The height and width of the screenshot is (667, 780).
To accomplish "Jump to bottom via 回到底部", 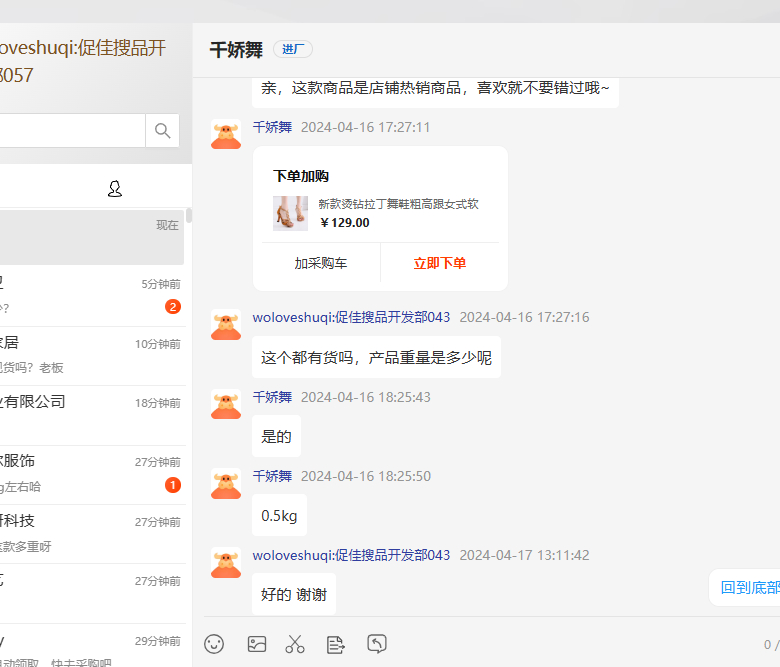I will pos(749,588).
